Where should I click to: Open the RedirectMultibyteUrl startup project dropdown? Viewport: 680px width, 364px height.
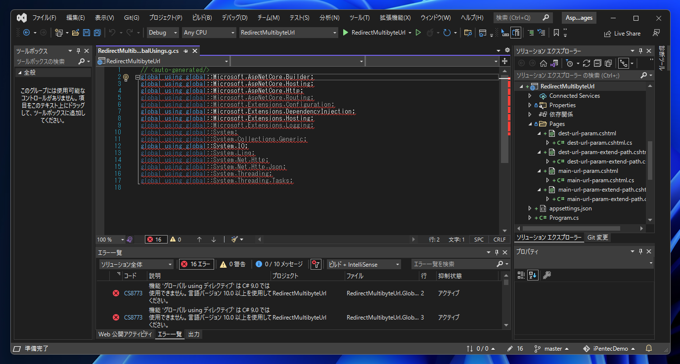pos(288,33)
